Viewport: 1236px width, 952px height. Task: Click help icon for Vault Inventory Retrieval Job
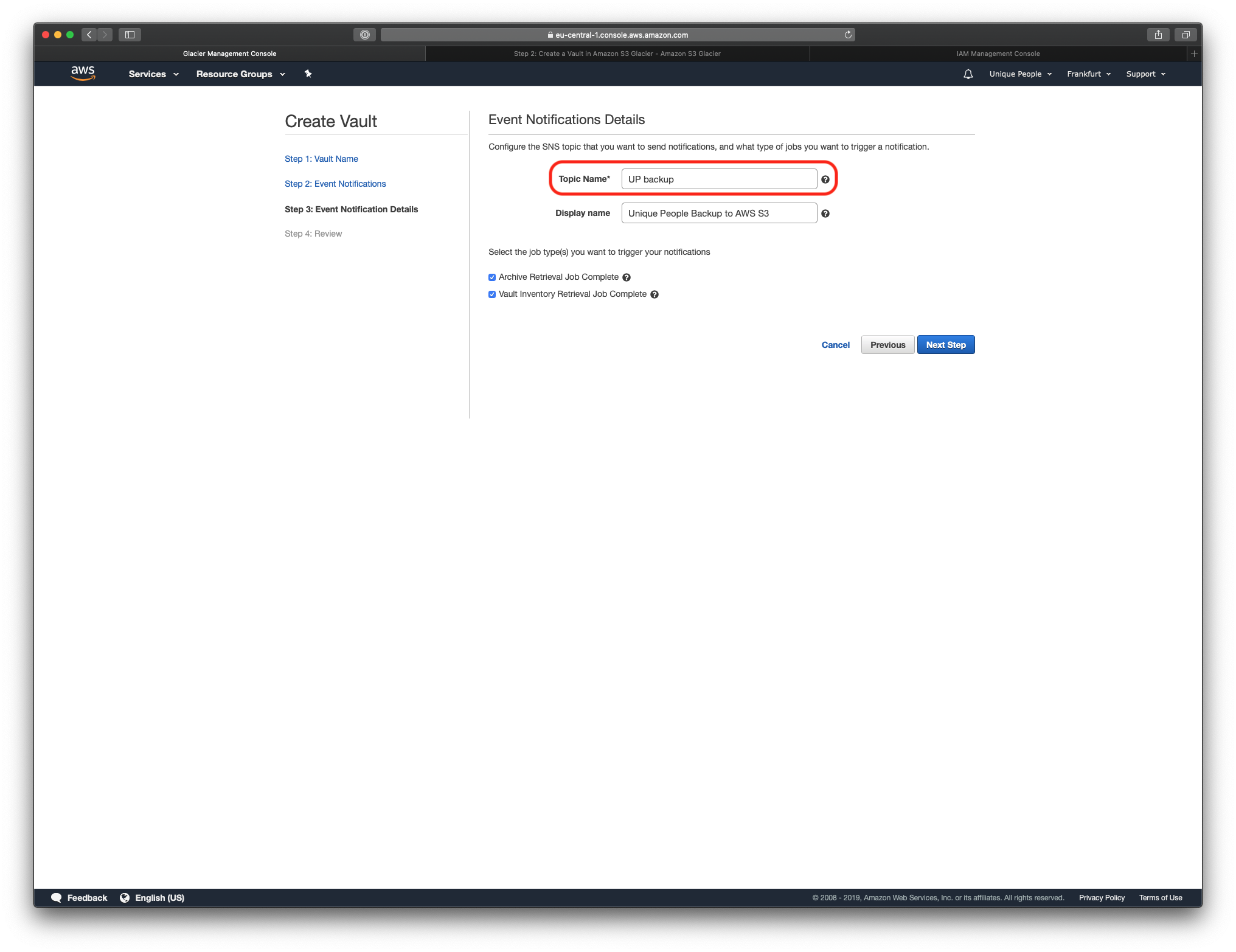654,294
